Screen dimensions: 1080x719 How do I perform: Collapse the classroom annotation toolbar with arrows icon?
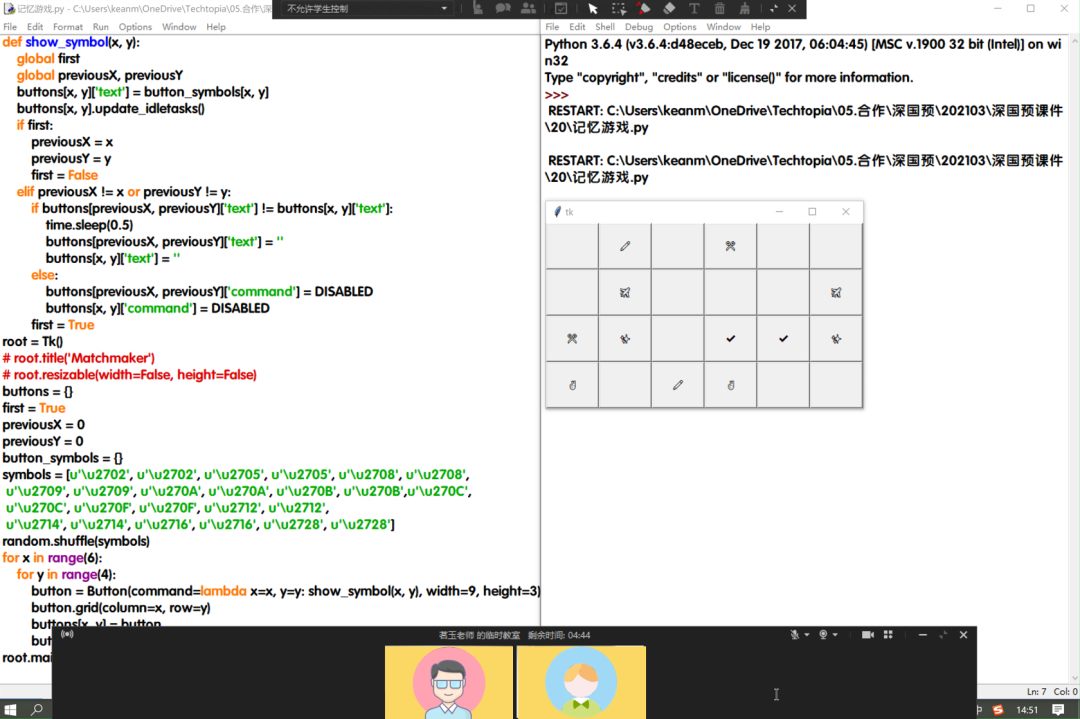coord(773,8)
